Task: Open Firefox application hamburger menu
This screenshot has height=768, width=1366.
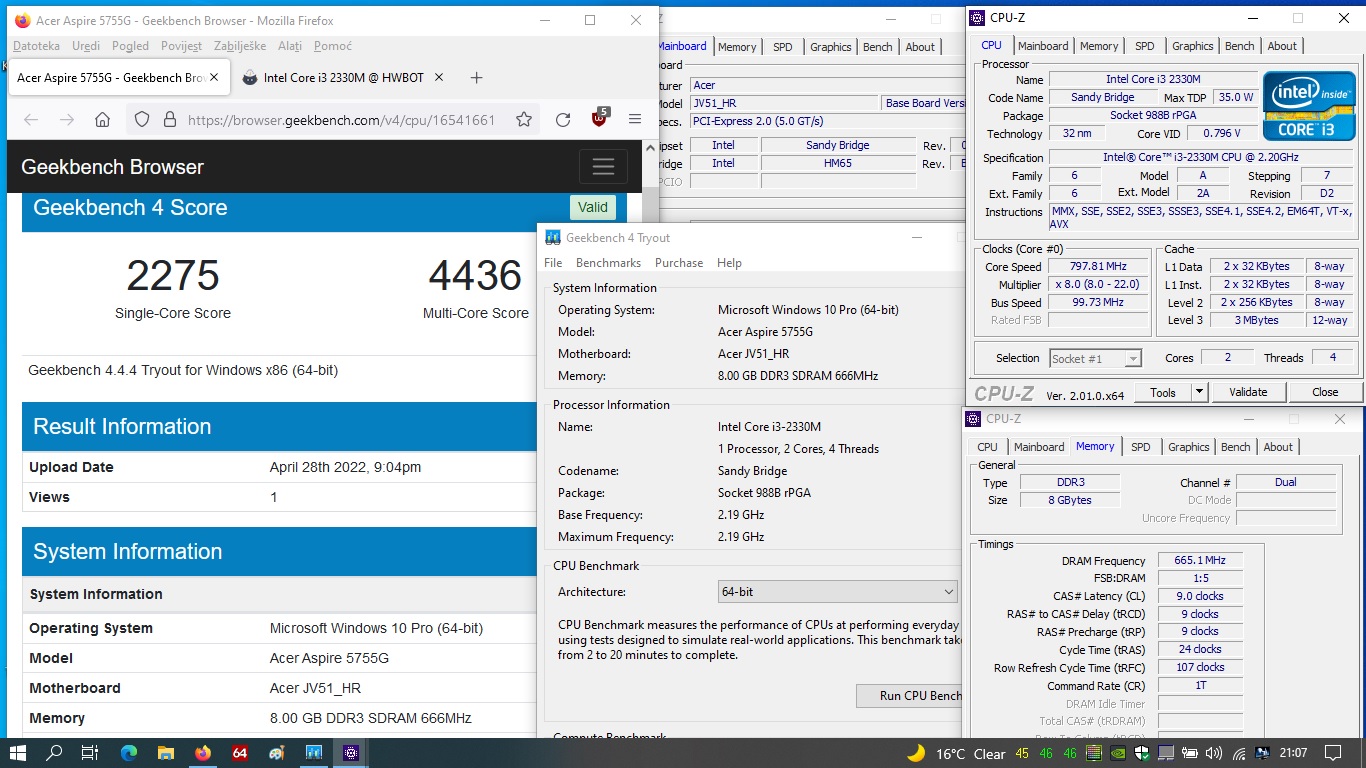Action: click(x=635, y=119)
